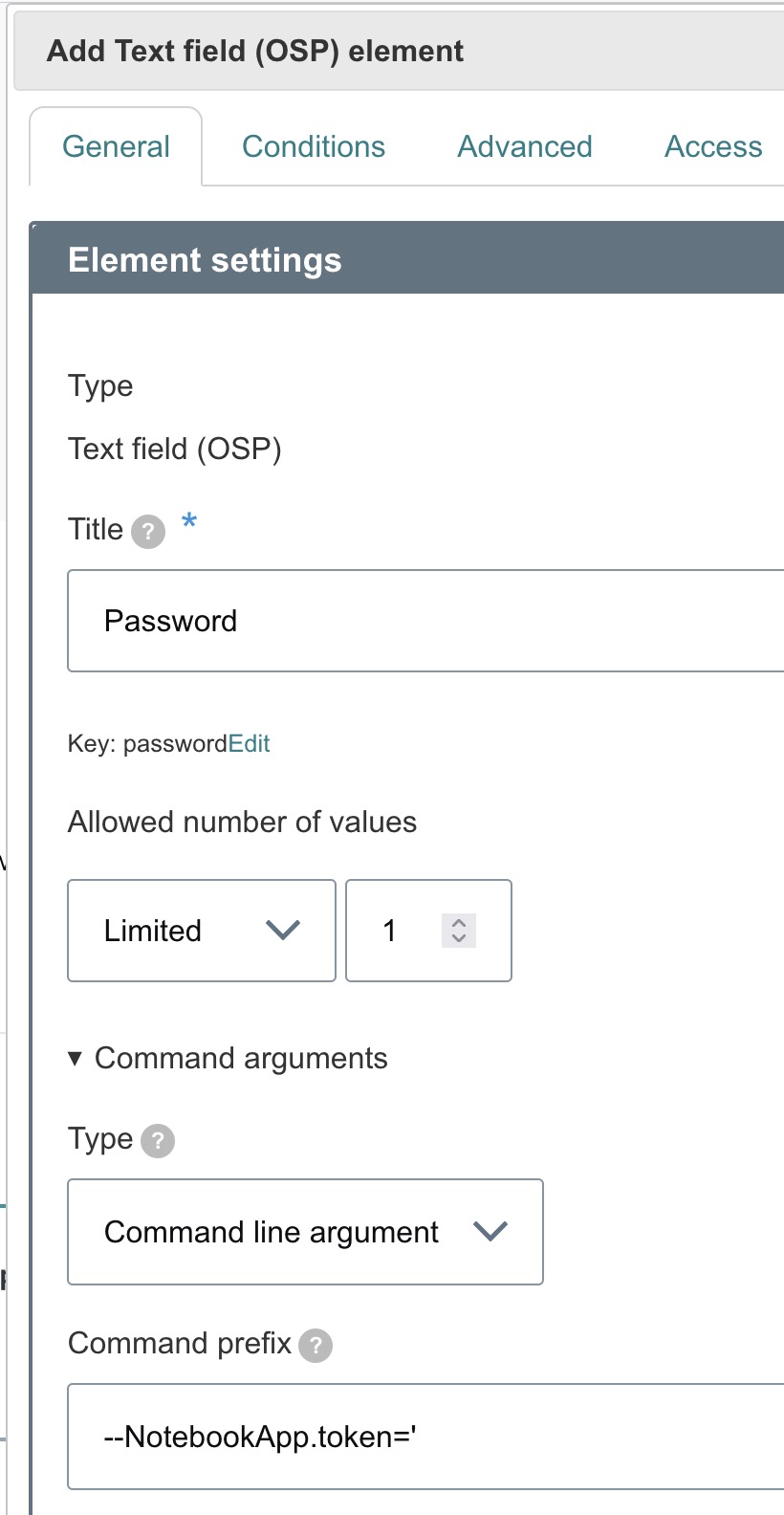Screen dimensions: 784x1515
Task: Click the Allowed number of values label
Action: (x=242, y=823)
